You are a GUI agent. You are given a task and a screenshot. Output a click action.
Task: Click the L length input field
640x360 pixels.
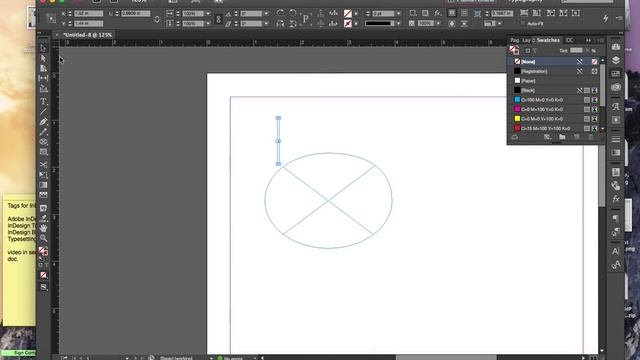[x=136, y=13]
